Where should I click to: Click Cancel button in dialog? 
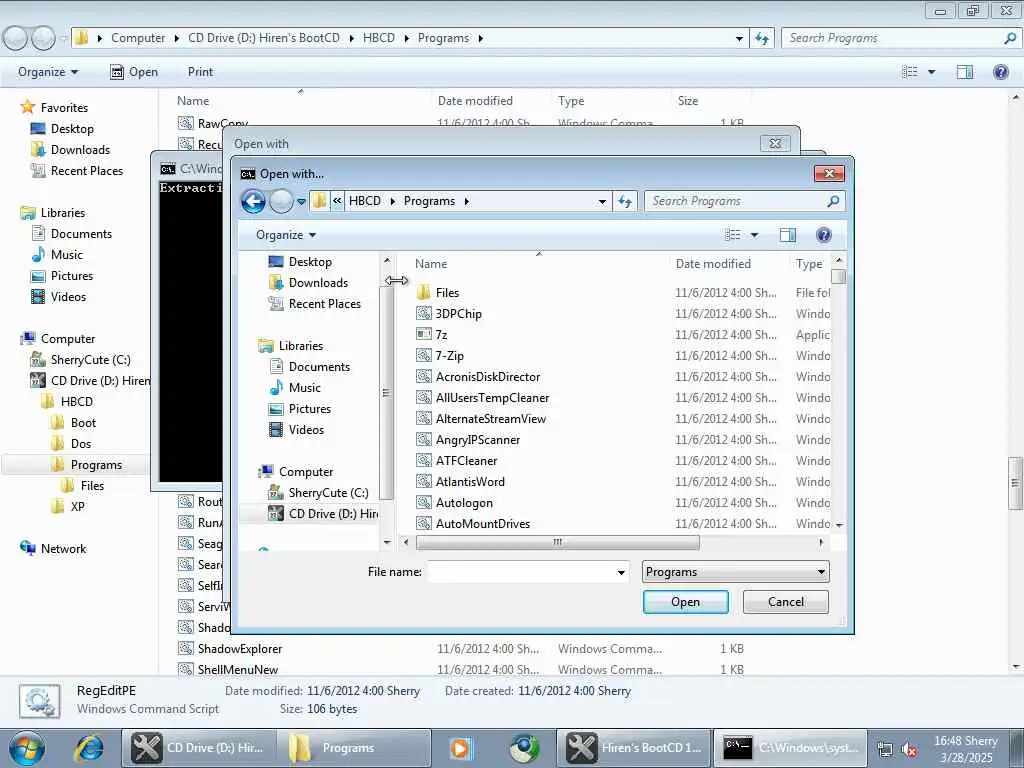(786, 602)
